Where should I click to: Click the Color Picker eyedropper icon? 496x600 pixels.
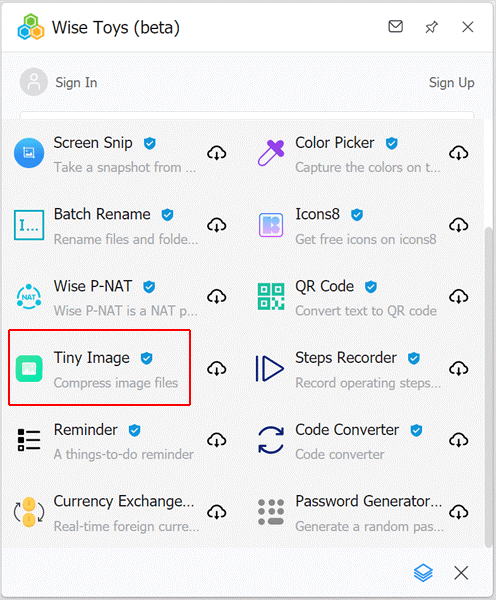coord(271,153)
